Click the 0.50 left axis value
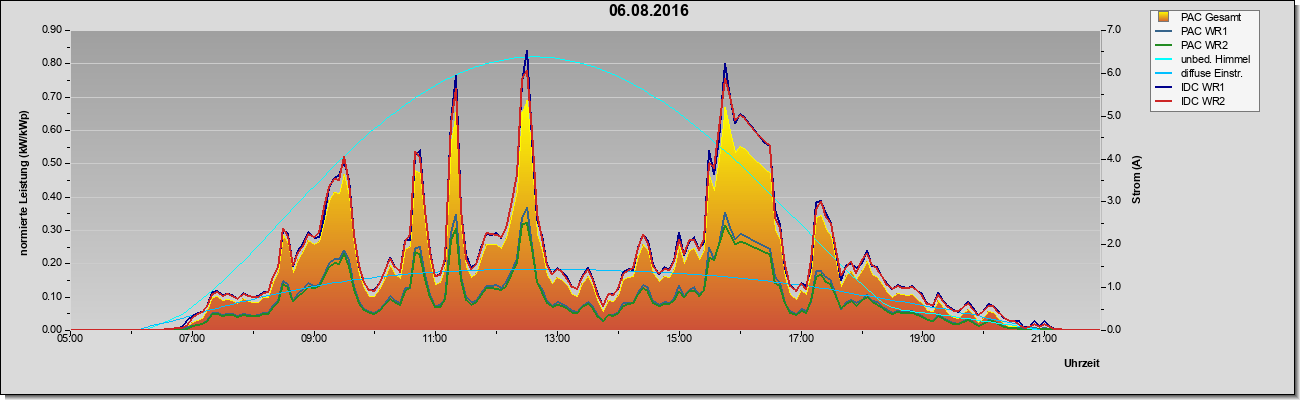Viewport: 1300px width, 400px height. point(51,163)
